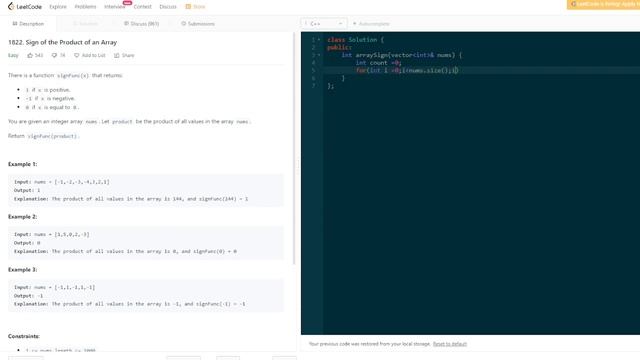Click the LeetCode logo

24,7
